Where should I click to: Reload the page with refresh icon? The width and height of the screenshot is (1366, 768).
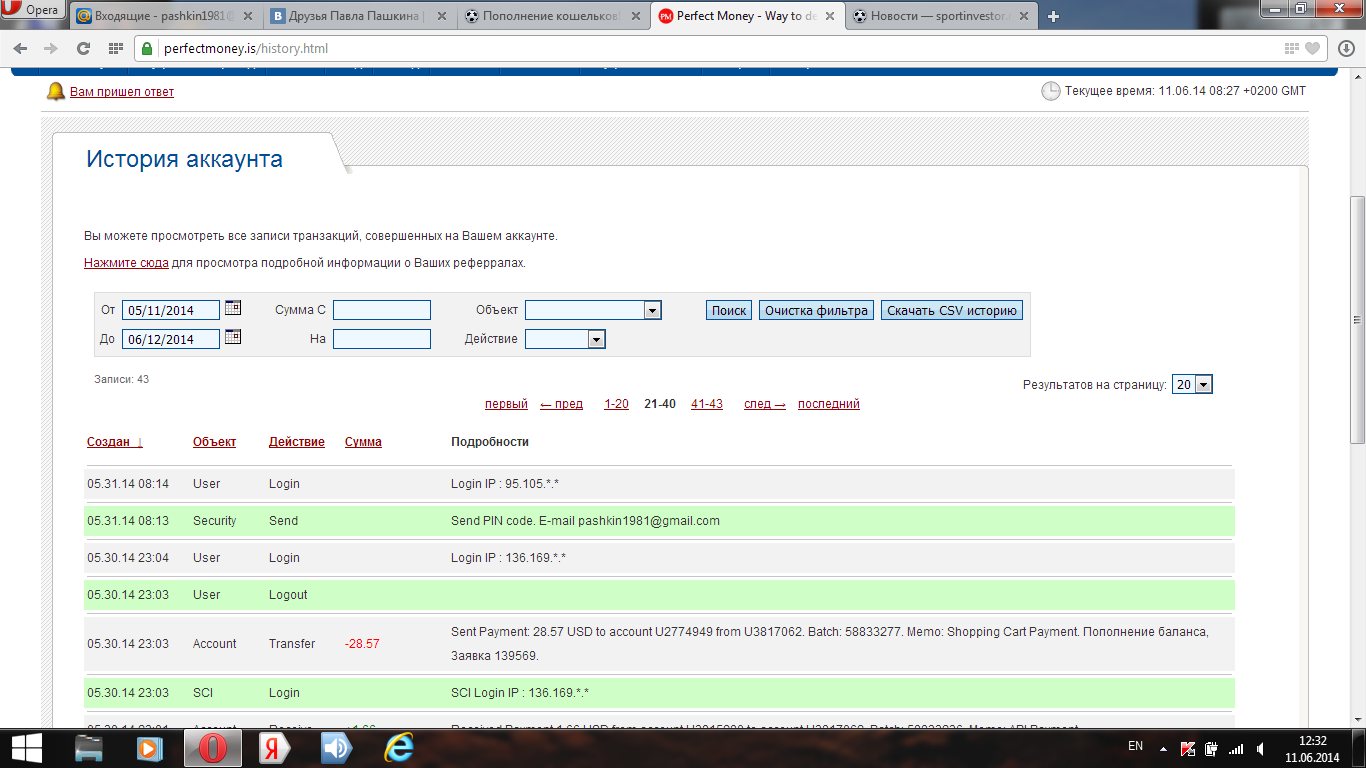[83, 48]
